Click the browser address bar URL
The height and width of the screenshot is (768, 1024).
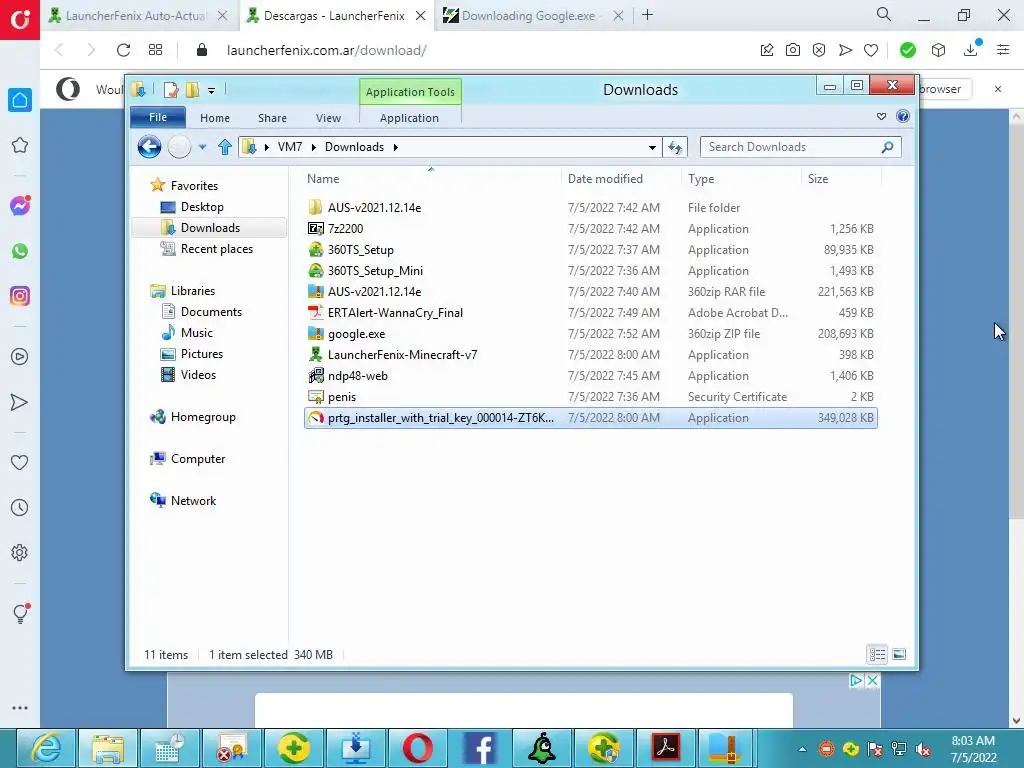[x=327, y=50]
